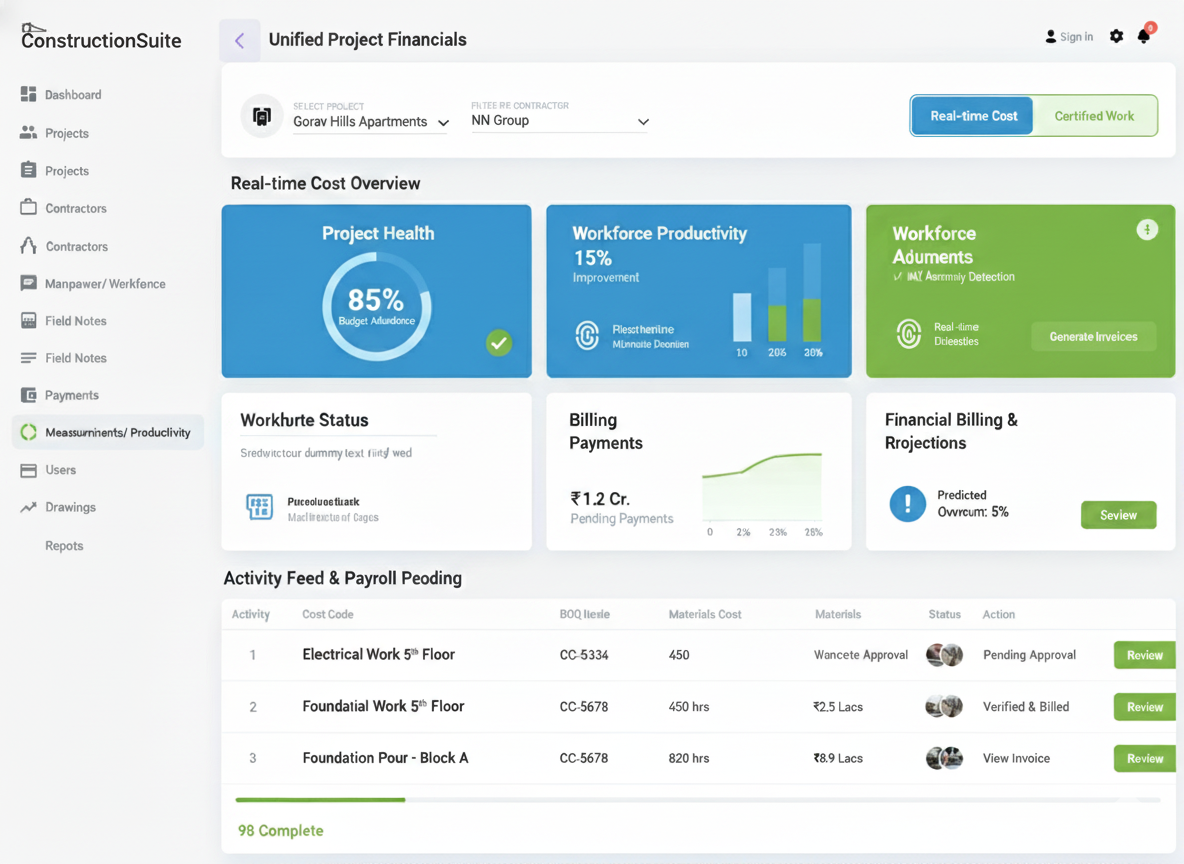Click the Drawings trend icon in sidebar
Screen dimensions: 1184x864
[x=28, y=507]
